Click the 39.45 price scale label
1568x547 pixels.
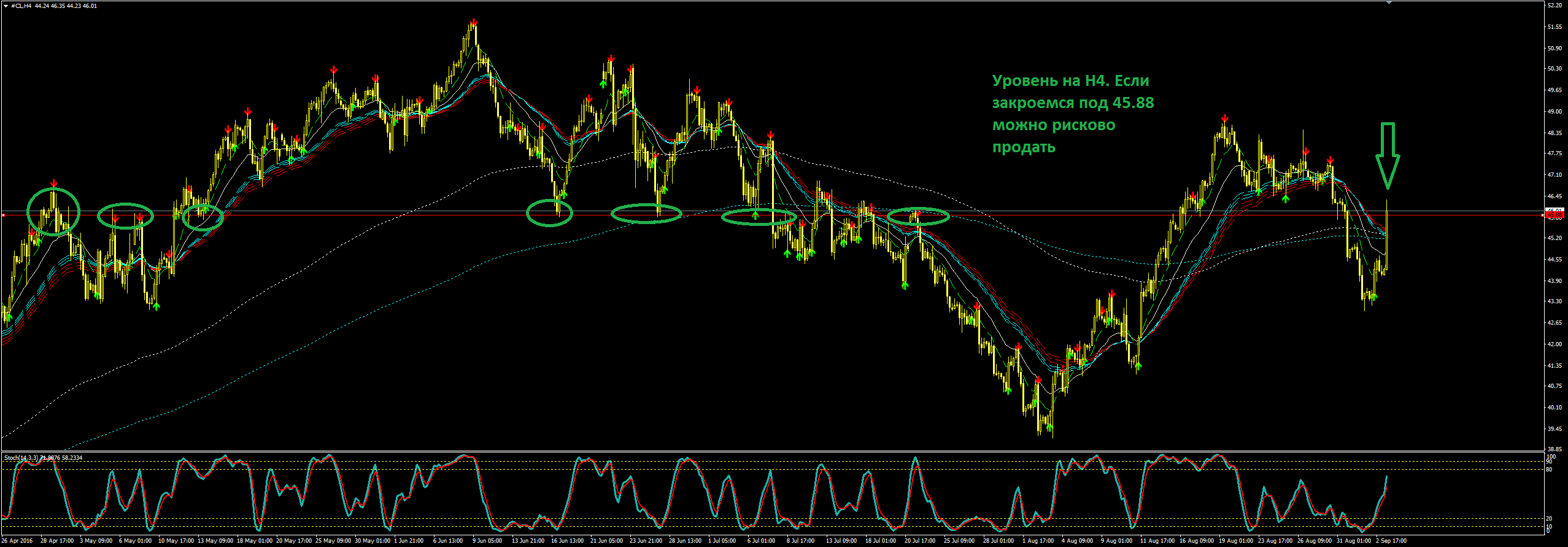(x=1554, y=429)
